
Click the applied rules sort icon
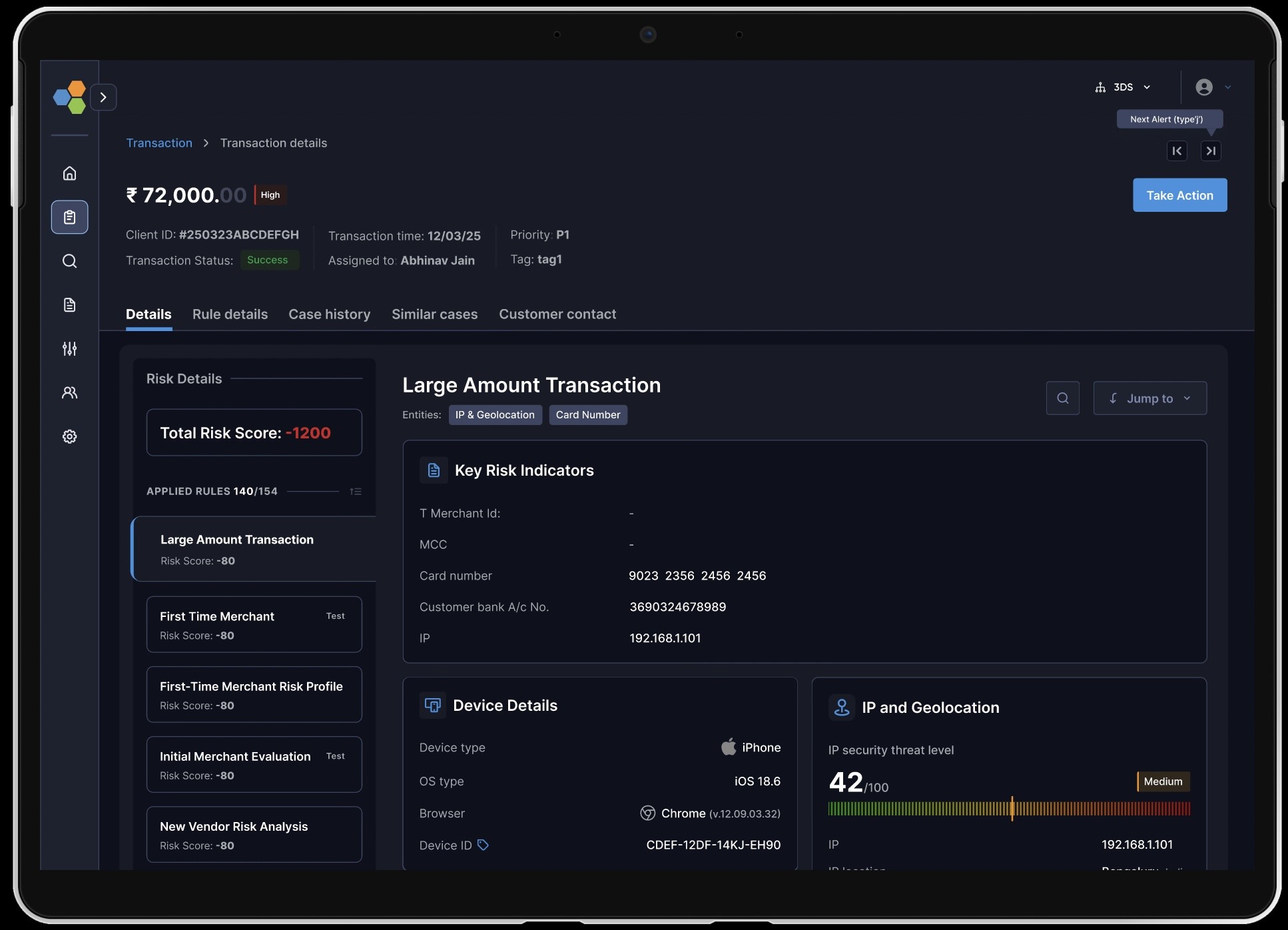click(356, 492)
